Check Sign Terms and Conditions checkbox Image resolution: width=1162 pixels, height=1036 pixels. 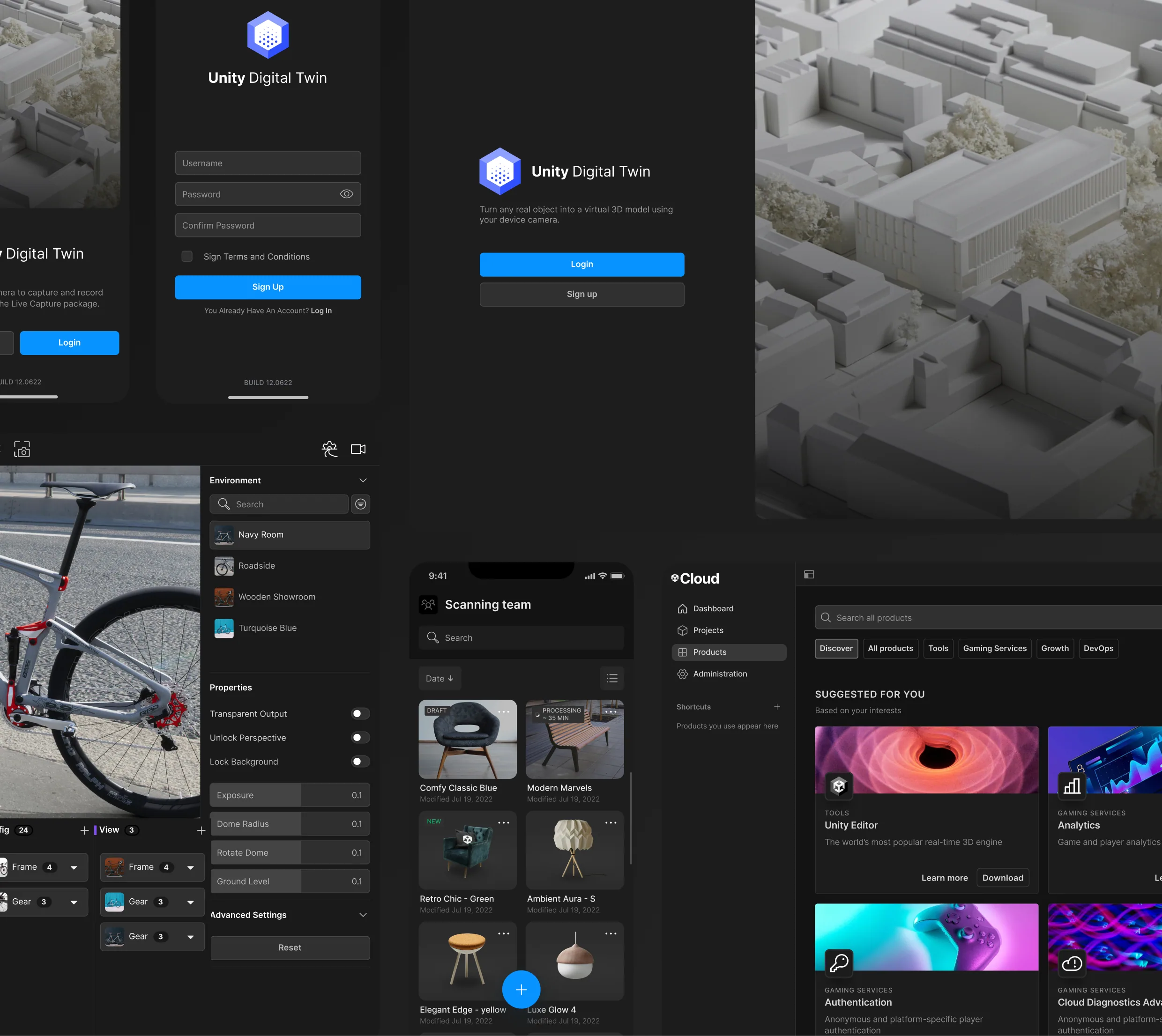[x=187, y=256]
